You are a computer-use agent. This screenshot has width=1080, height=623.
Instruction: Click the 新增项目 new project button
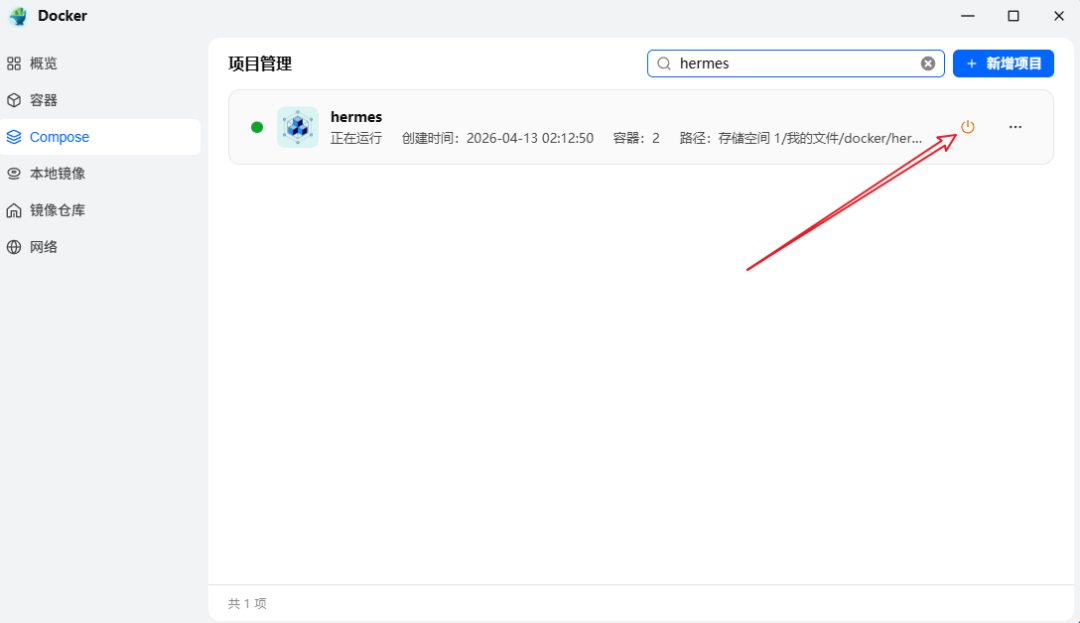tap(1003, 63)
